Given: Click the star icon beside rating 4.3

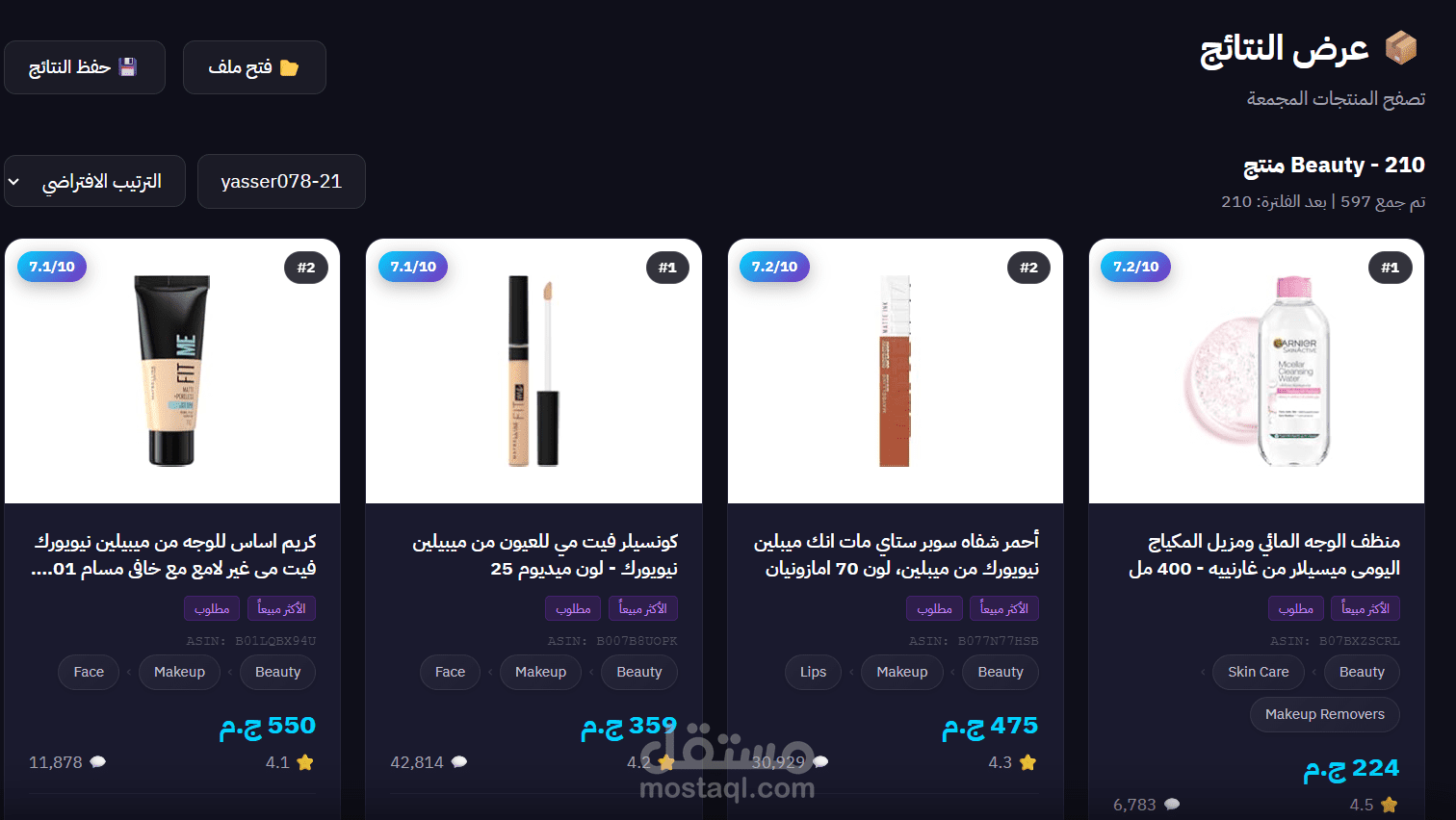Looking at the screenshot, I should [x=1027, y=762].
